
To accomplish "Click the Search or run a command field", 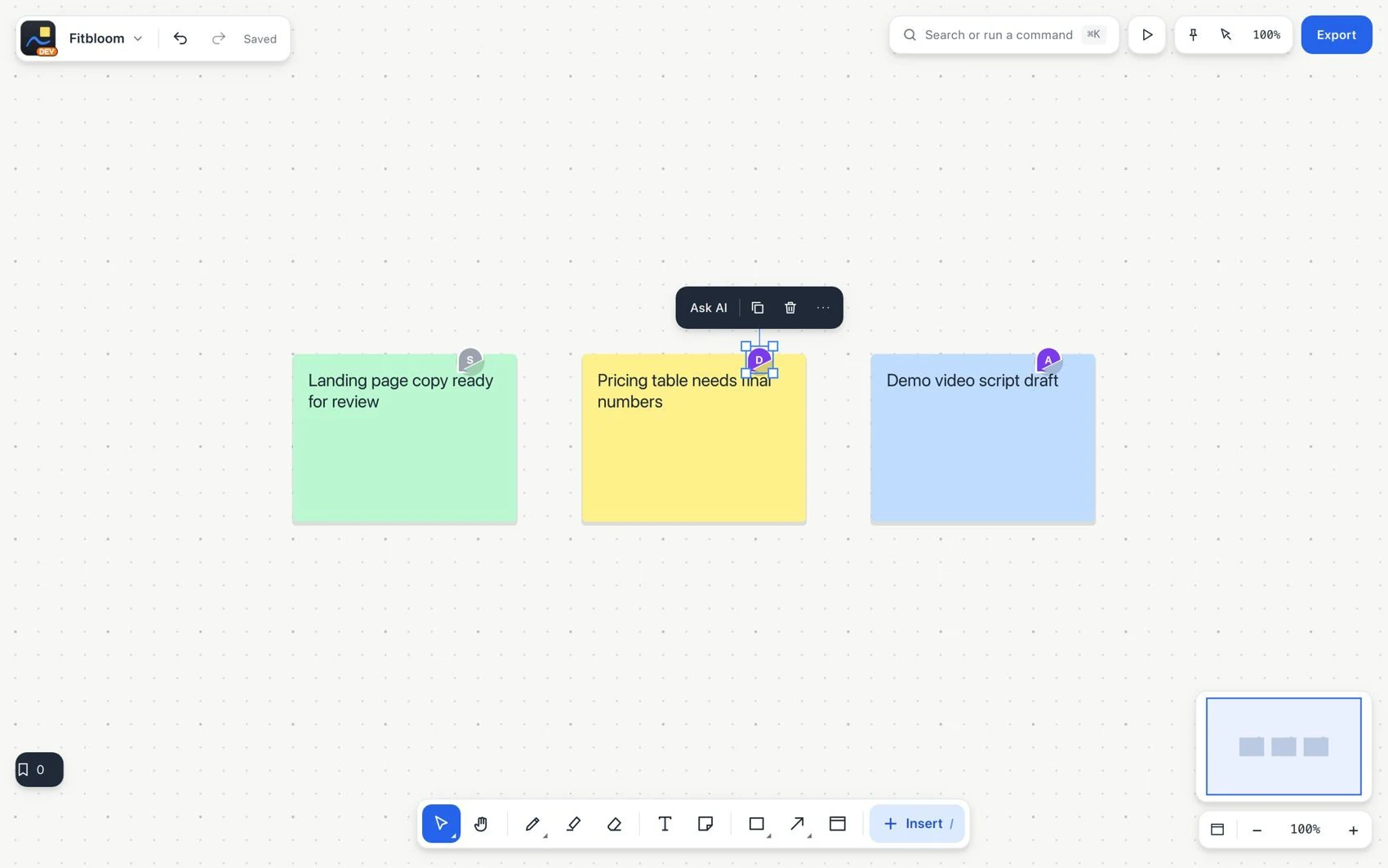I will [x=1003, y=34].
